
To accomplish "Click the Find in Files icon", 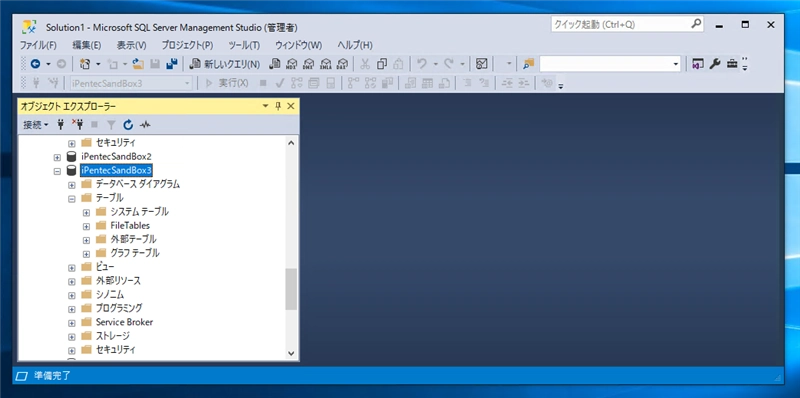I will (x=528, y=64).
